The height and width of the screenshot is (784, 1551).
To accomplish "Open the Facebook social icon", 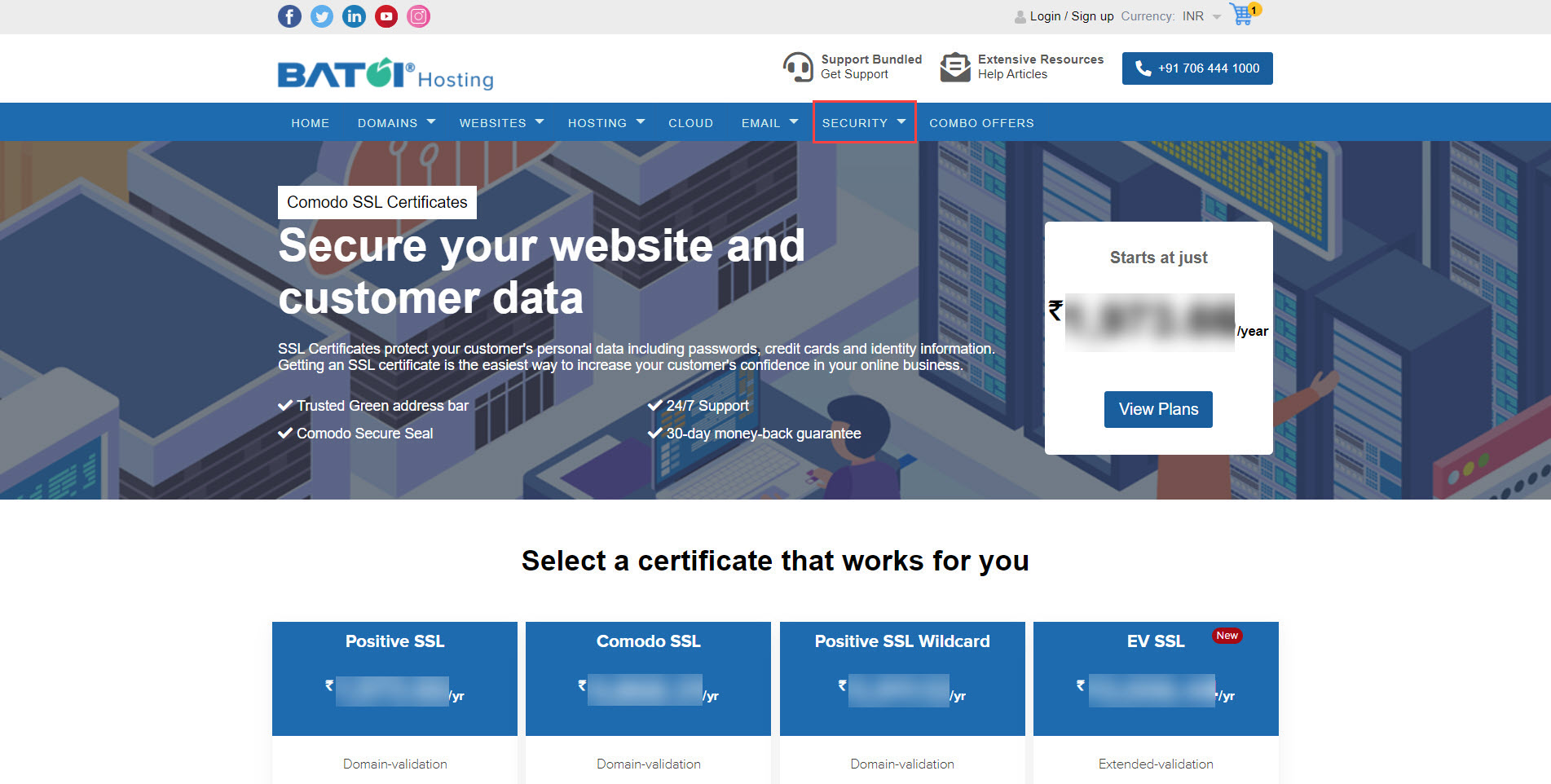I will 289,16.
